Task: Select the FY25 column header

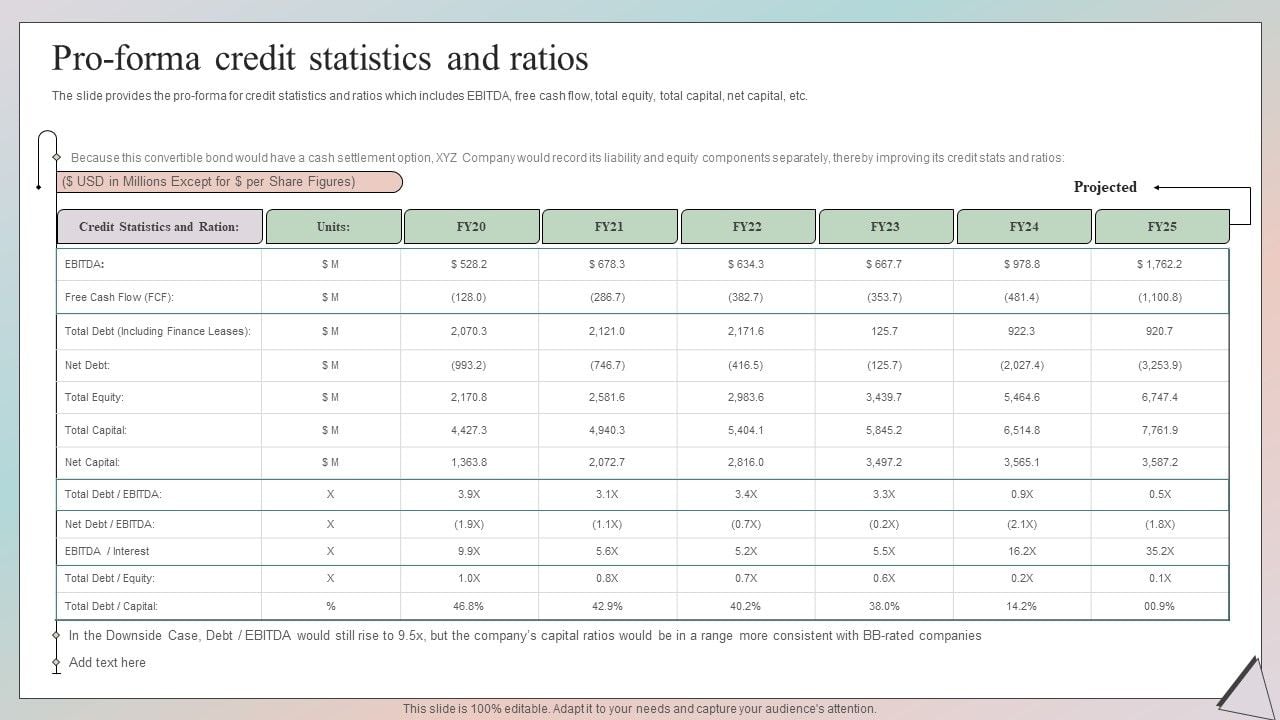Action: pyautogui.click(x=1162, y=227)
